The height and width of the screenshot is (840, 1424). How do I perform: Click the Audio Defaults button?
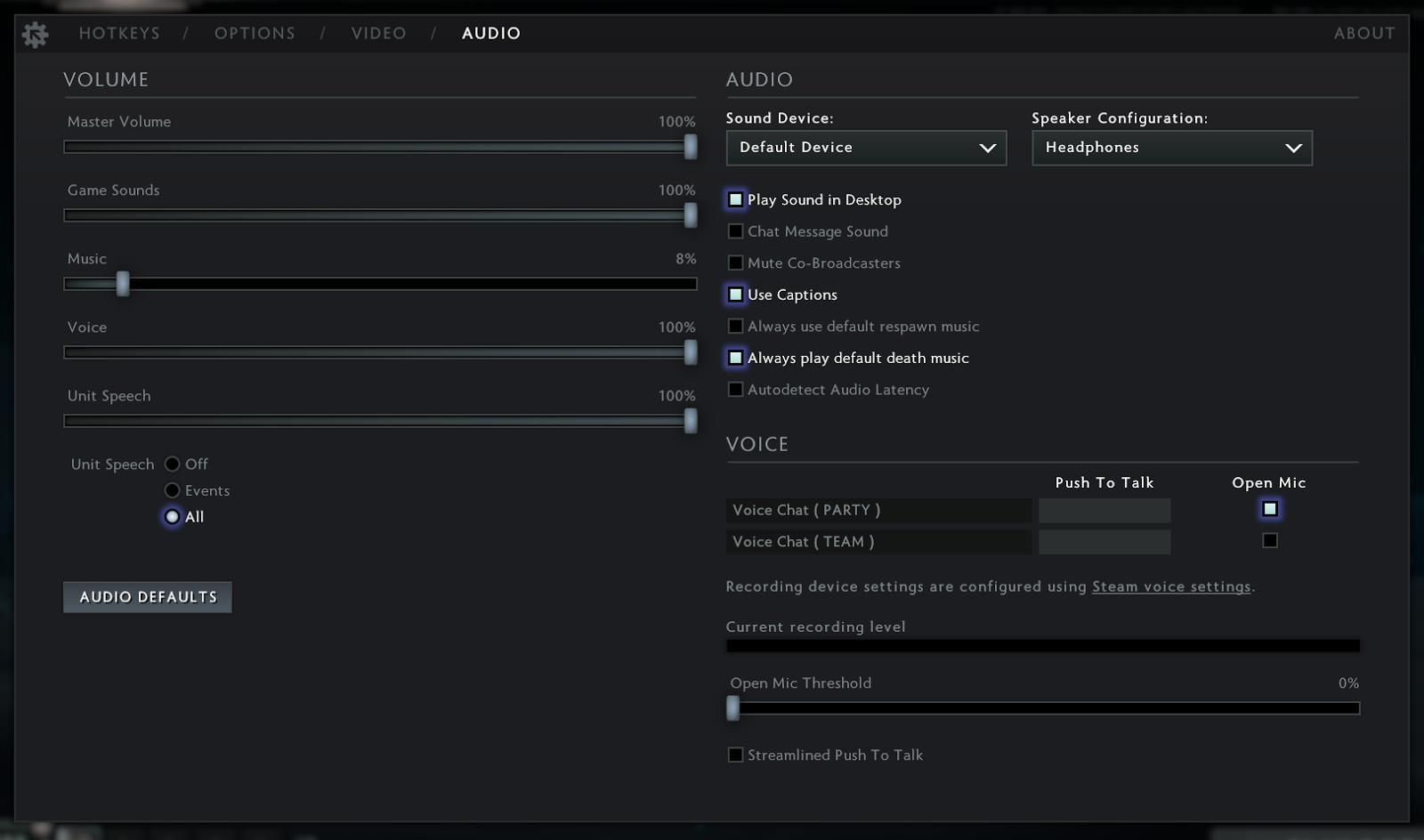(148, 597)
